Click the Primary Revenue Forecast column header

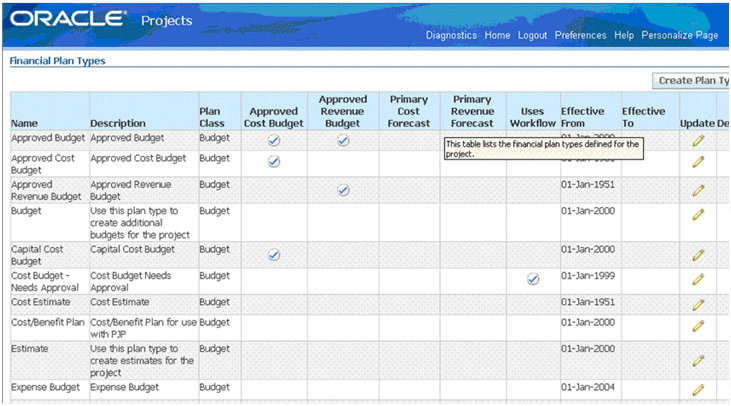tap(472, 111)
